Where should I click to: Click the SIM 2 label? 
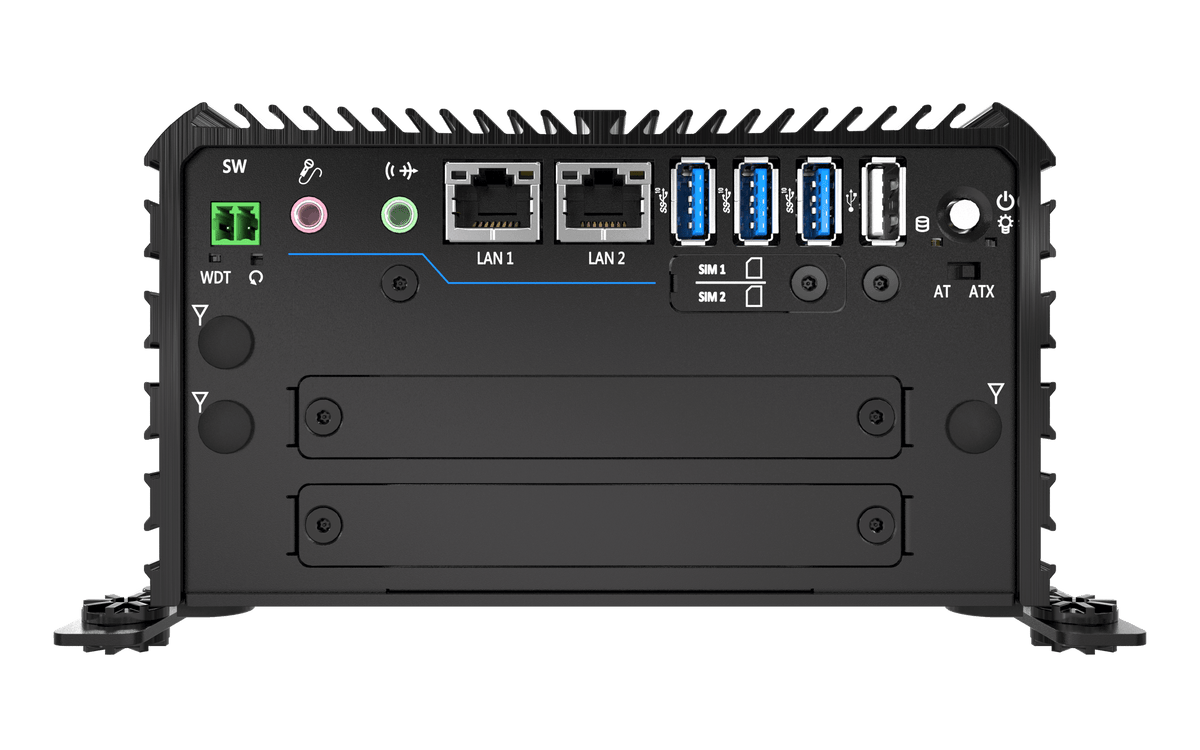712,297
